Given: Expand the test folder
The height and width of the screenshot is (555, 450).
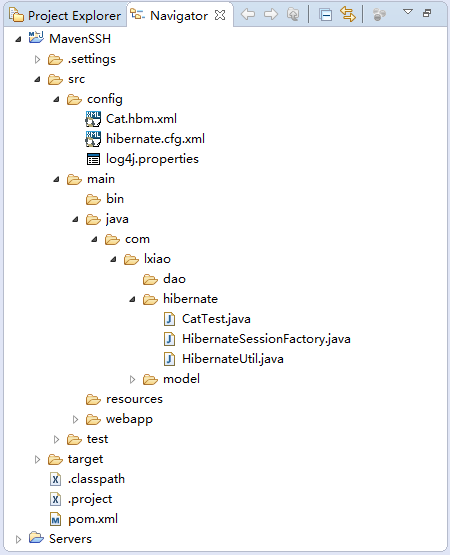Looking at the screenshot, I should [x=56, y=440].
